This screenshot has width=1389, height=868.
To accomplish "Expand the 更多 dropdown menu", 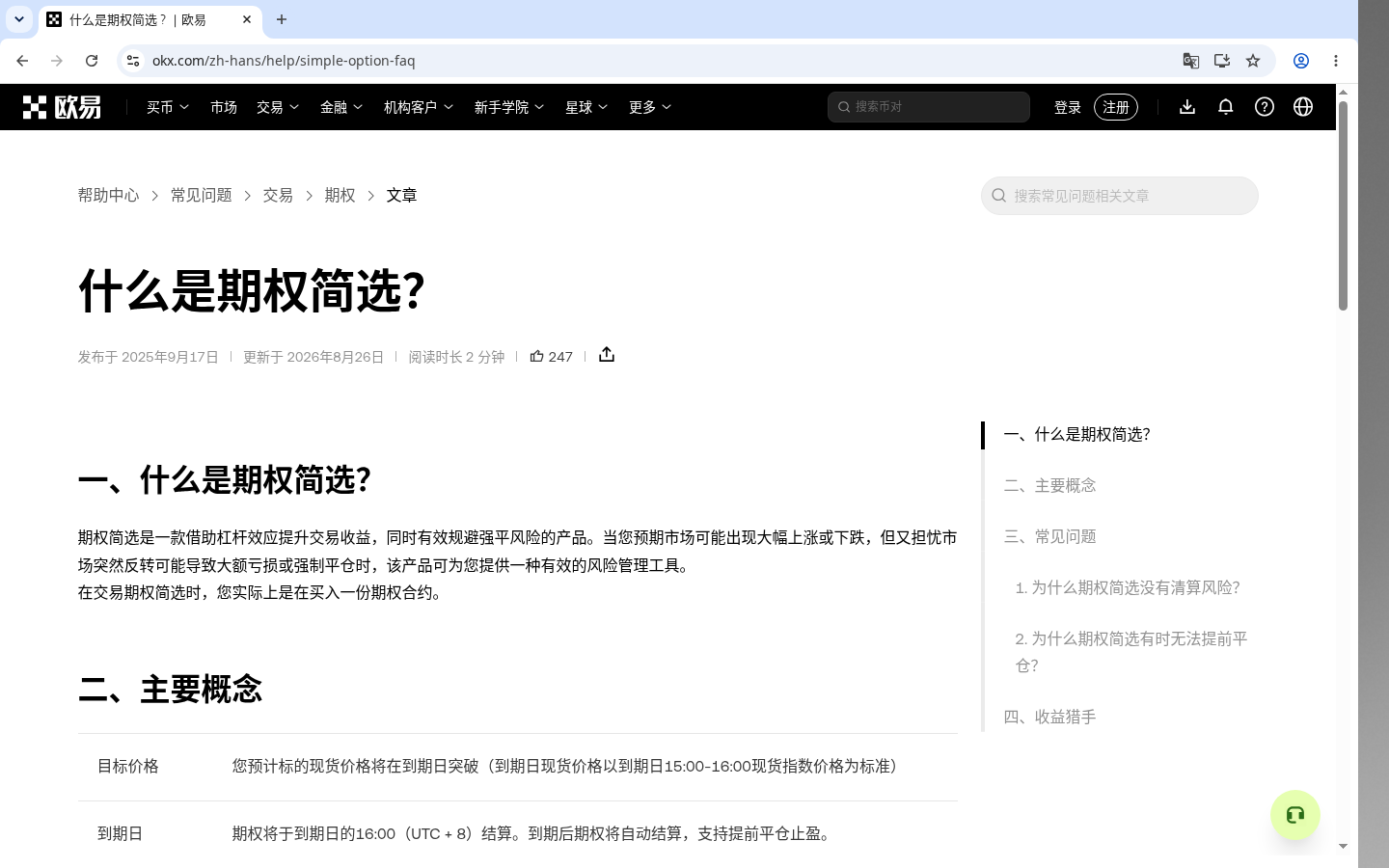I will coord(650,107).
